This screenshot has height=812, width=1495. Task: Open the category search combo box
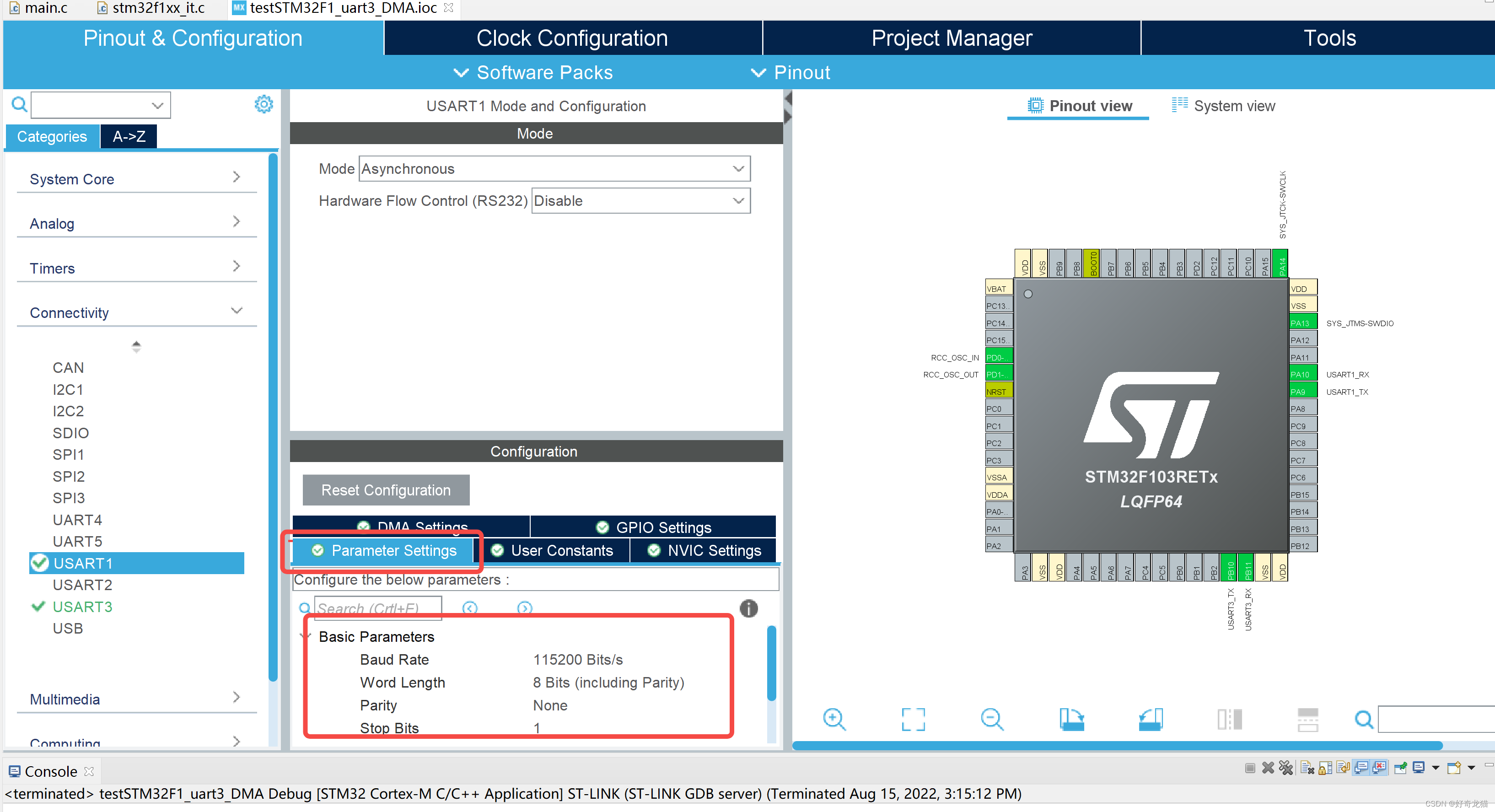point(101,105)
